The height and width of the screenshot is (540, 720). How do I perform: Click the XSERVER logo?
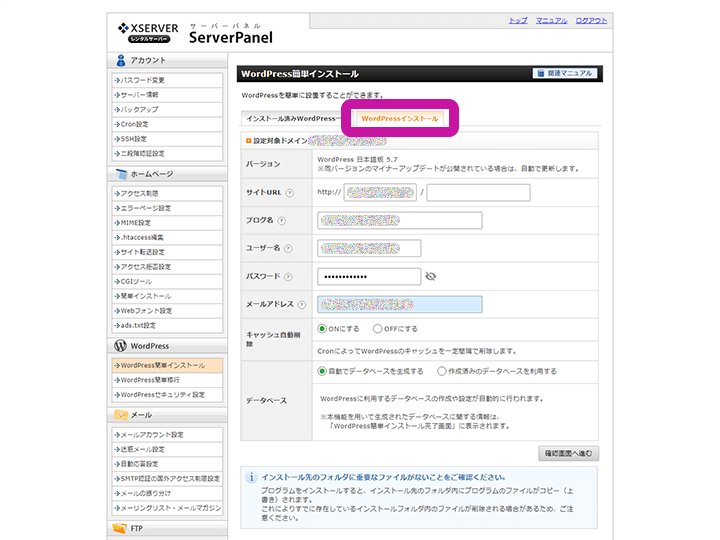148,32
